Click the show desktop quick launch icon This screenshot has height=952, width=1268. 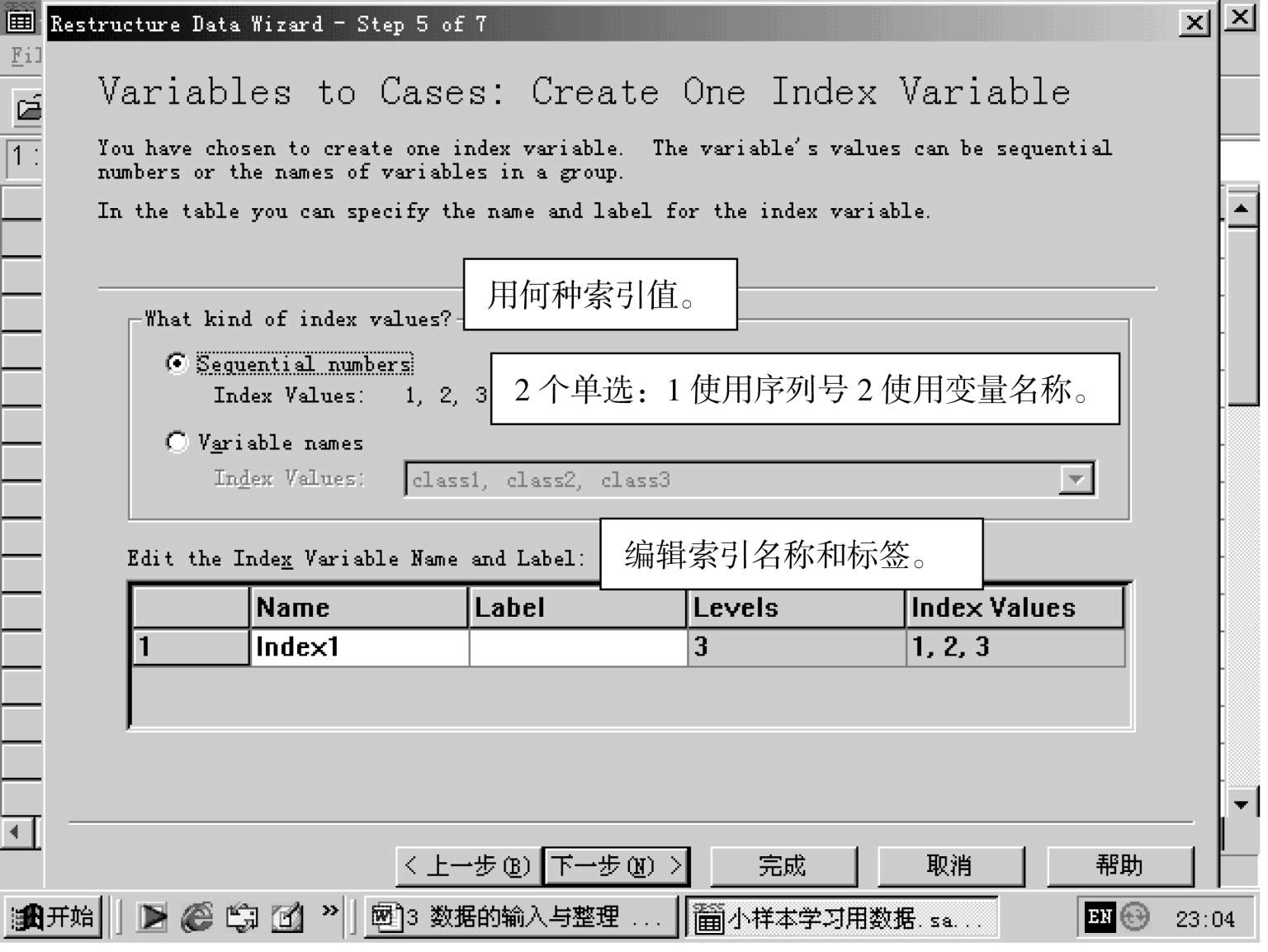click(242, 917)
